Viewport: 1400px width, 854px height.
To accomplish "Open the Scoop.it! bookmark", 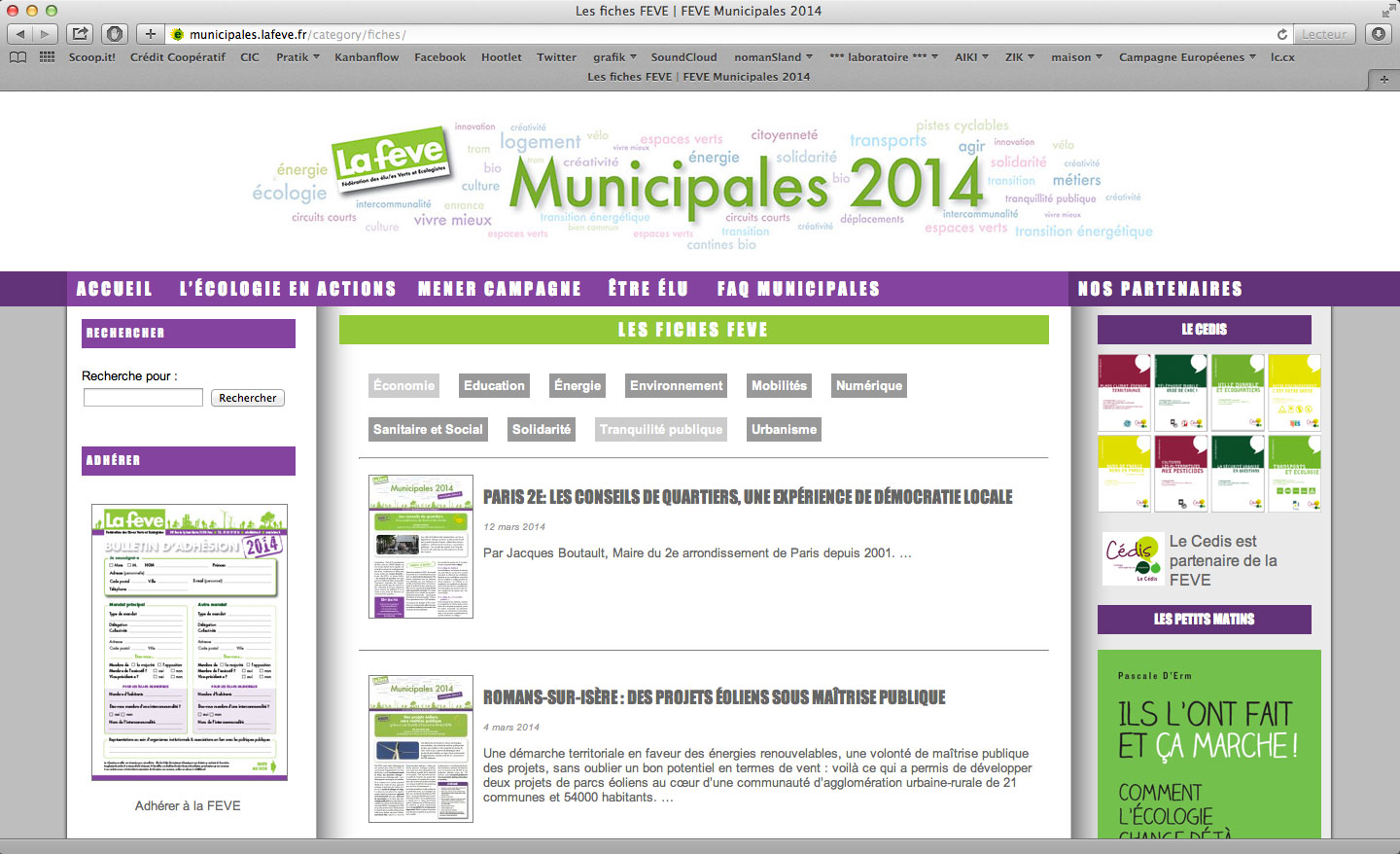I will (x=91, y=57).
